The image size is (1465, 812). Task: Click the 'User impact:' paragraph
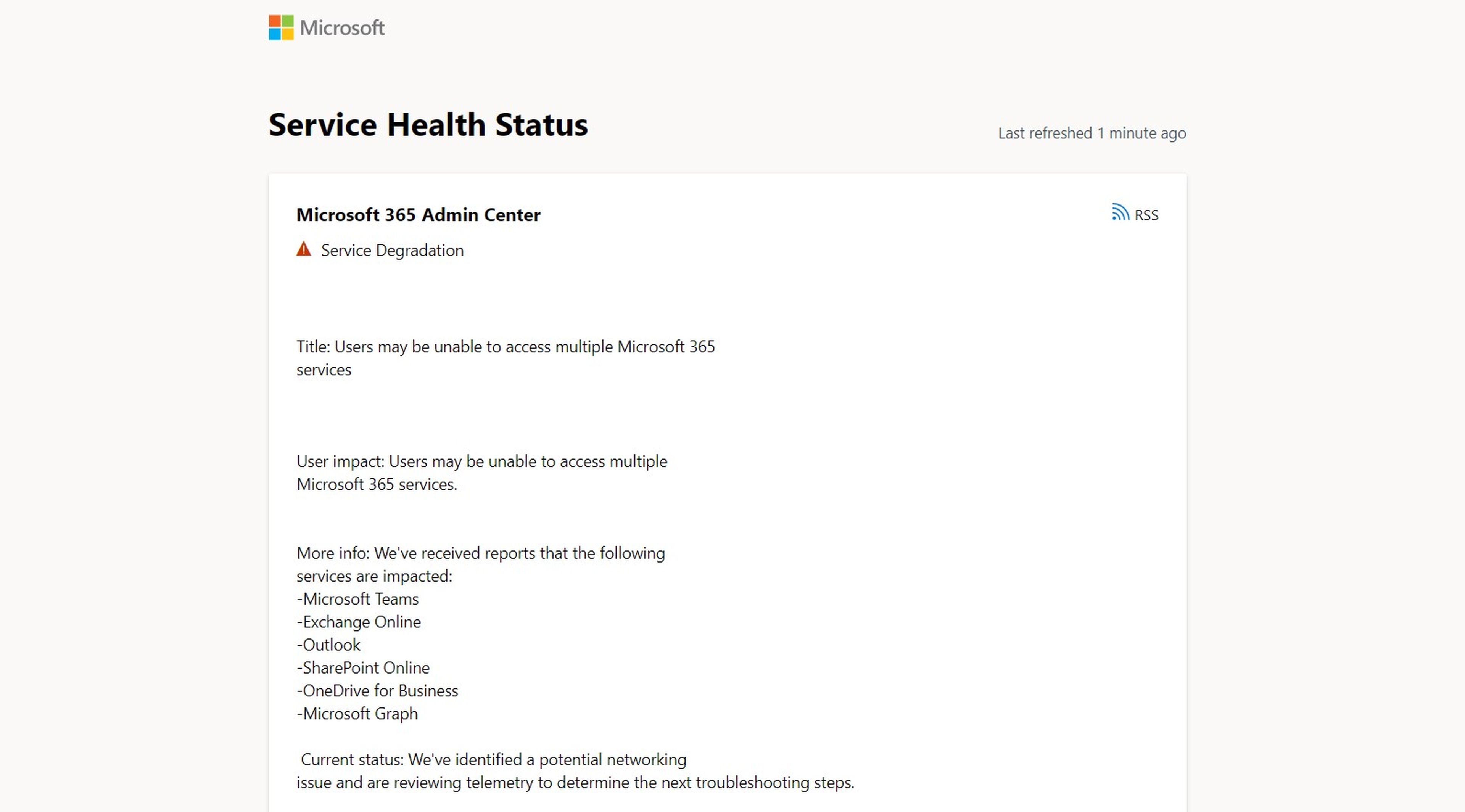pyautogui.click(x=482, y=473)
